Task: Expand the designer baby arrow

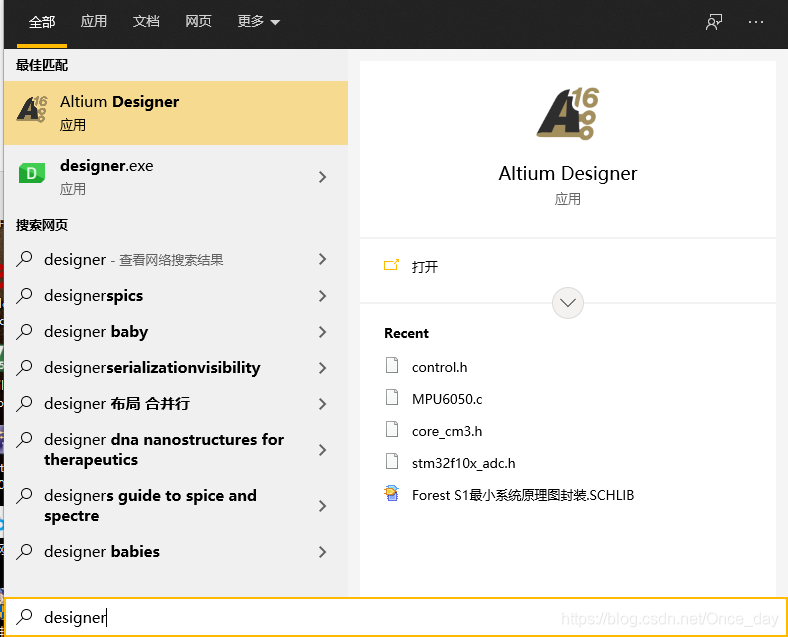Action: pos(323,332)
